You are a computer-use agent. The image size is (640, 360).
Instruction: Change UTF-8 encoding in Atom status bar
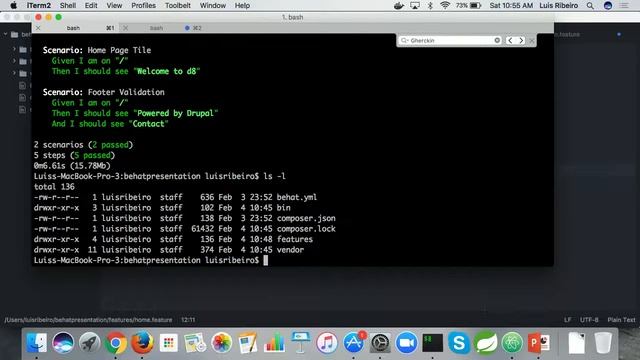click(x=589, y=320)
